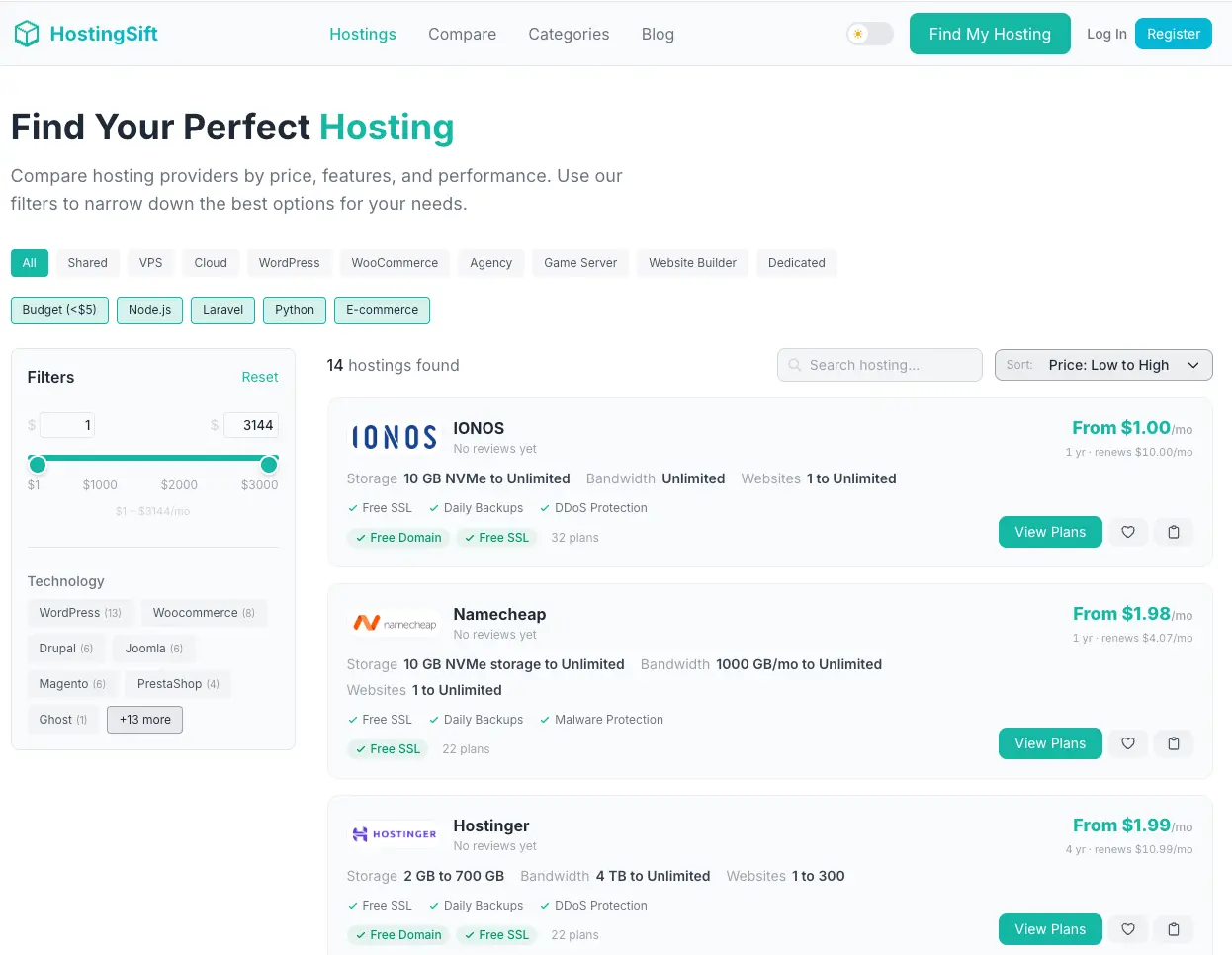Screen dimensions: 1232x955
Task: Click the Find My Hosting button
Action: (x=990, y=34)
